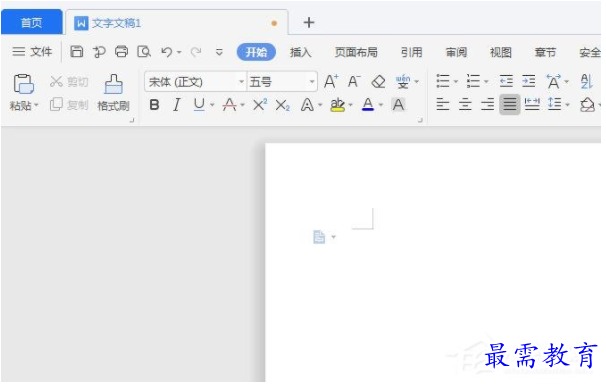Screen dimensions: 606x387
Task: Click the Print icon
Action: [122, 51]
